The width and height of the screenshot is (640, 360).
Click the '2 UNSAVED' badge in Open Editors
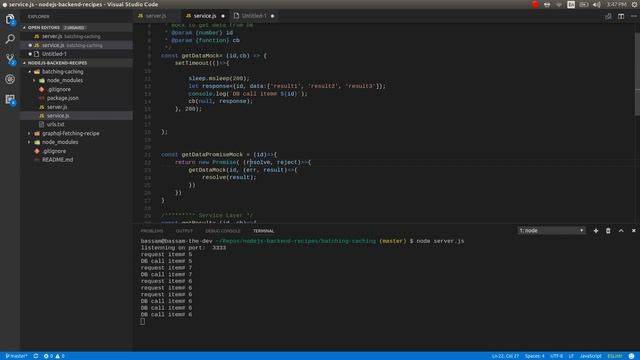[74, 27]
